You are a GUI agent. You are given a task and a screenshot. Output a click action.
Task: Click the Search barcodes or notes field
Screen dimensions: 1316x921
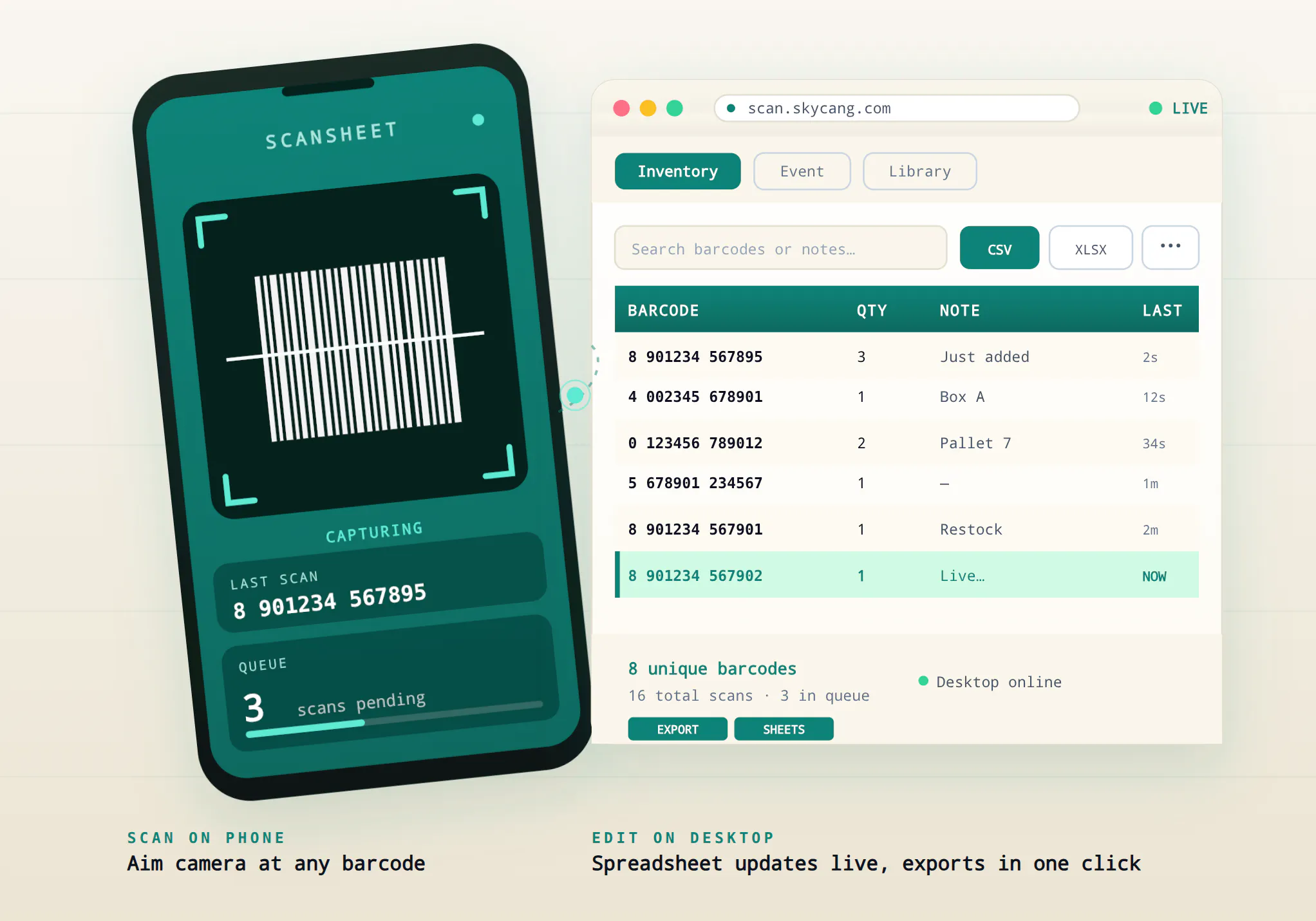pyautogui.click(x=780, y=248)
